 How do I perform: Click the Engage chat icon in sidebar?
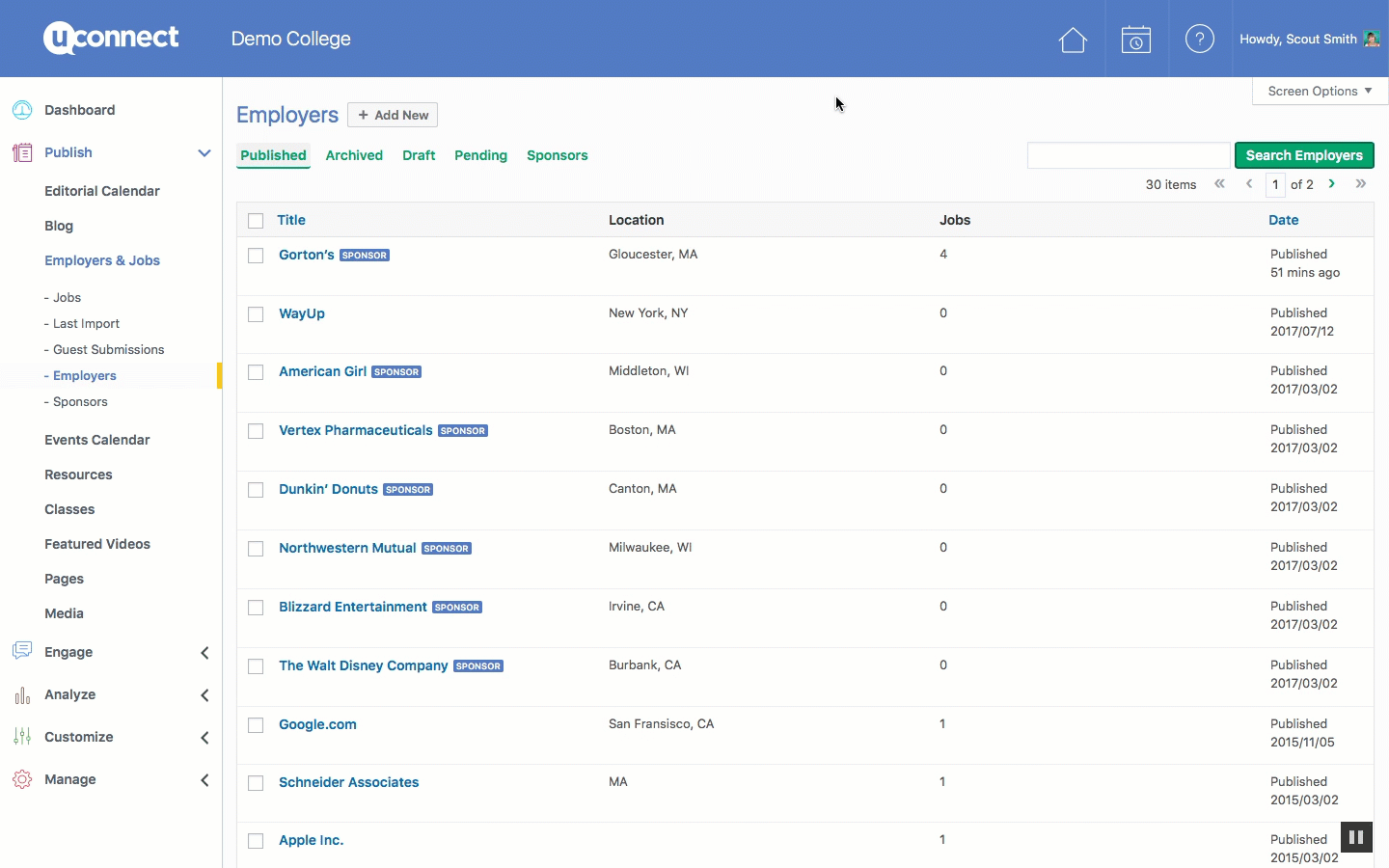coord(22,651)
